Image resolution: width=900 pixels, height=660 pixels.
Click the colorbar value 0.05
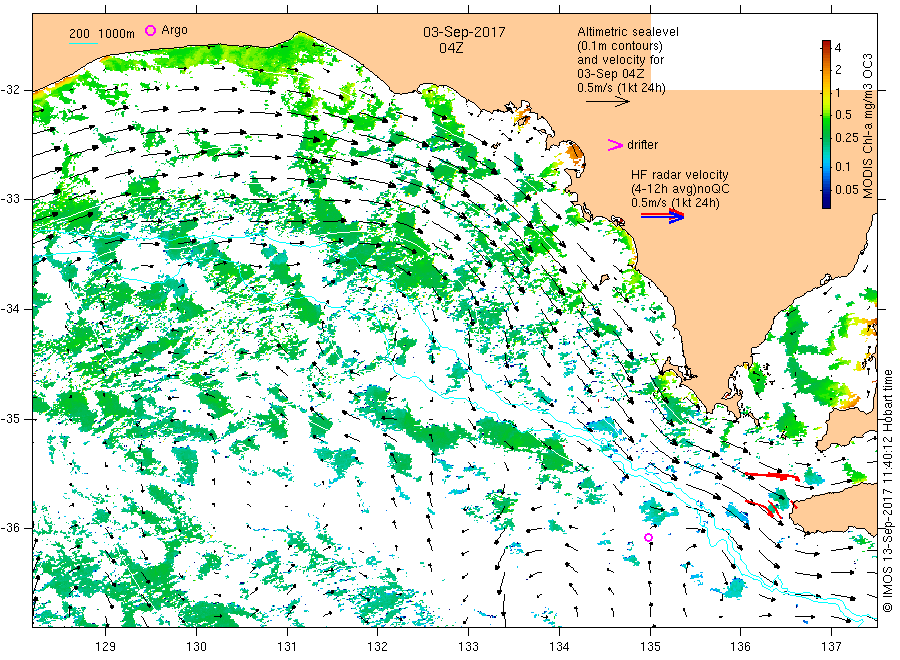(847, 189)
